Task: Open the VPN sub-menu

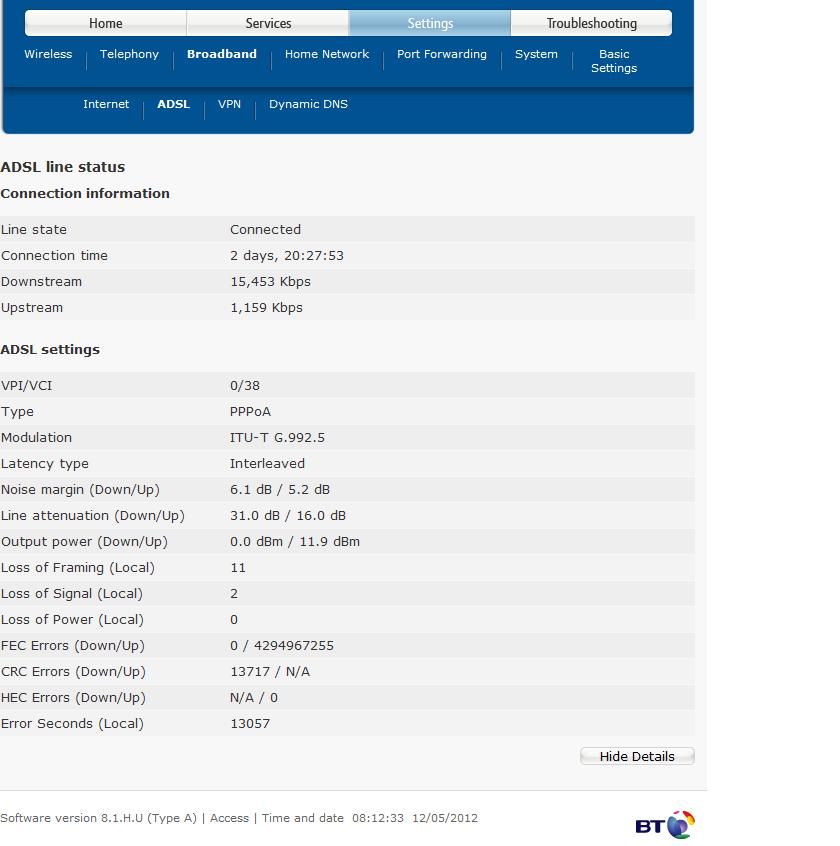Action: pyautogui.click(x=229, y=104)
